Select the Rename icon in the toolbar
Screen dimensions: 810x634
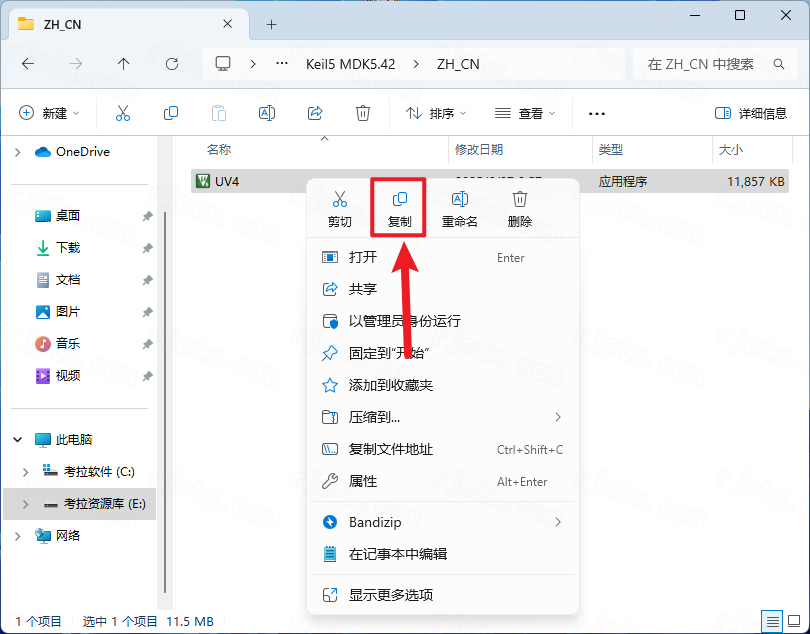[267, 112]
